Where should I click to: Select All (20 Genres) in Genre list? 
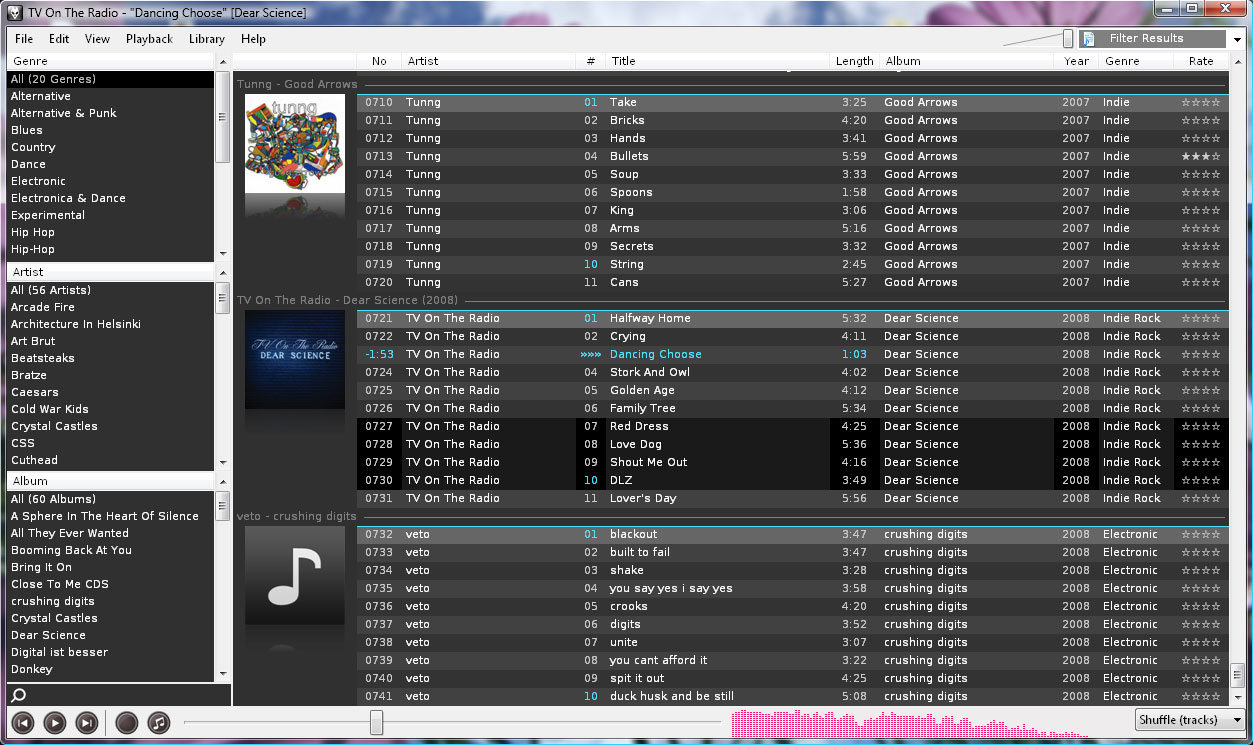[110, 79]
